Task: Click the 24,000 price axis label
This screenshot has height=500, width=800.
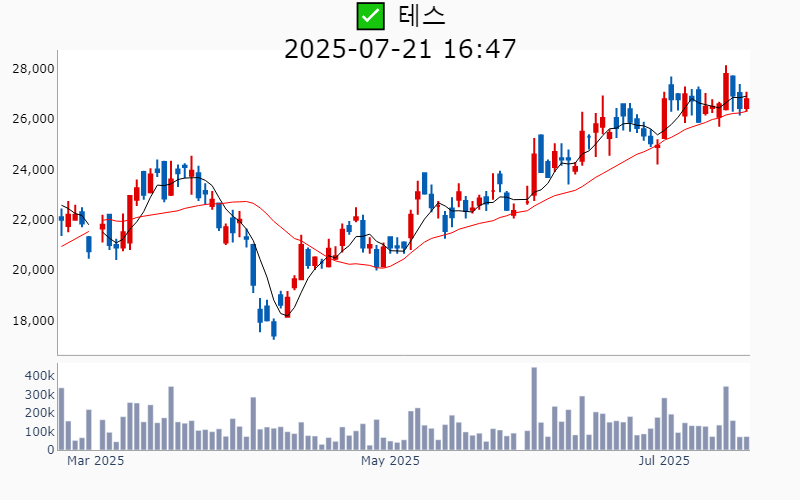Action: click(33, 169)
